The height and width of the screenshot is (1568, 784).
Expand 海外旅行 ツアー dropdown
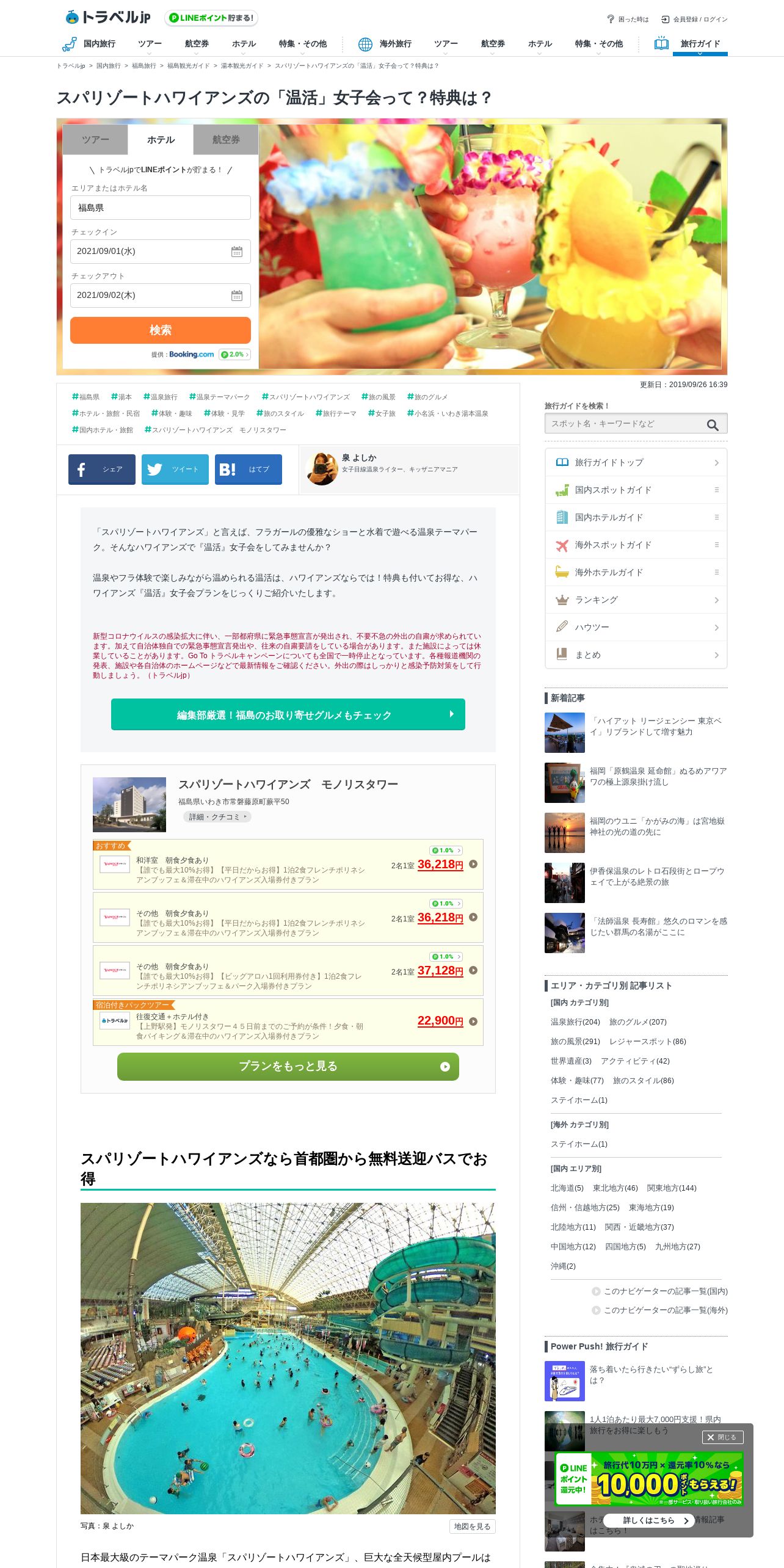(446, 45)
